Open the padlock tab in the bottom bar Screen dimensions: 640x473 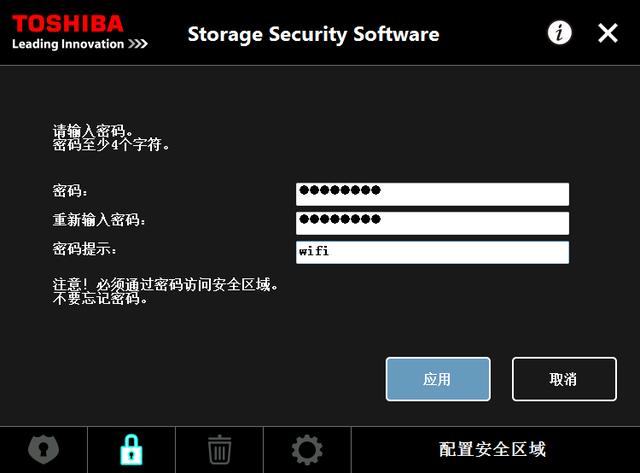click(131, 450)
